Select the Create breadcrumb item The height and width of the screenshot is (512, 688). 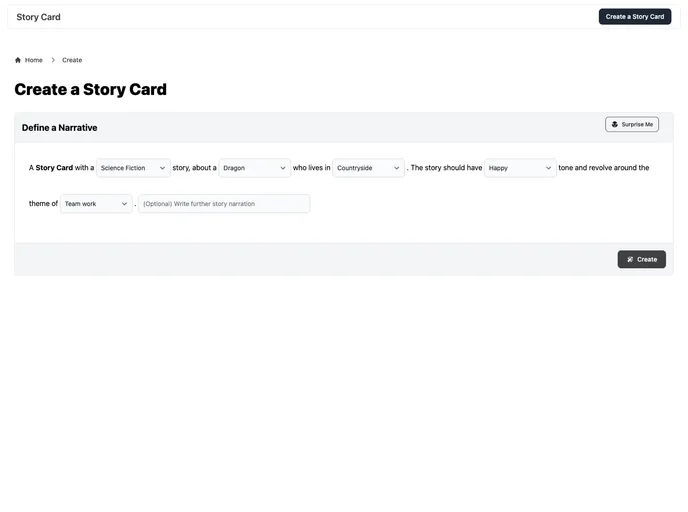pos(72,60)
